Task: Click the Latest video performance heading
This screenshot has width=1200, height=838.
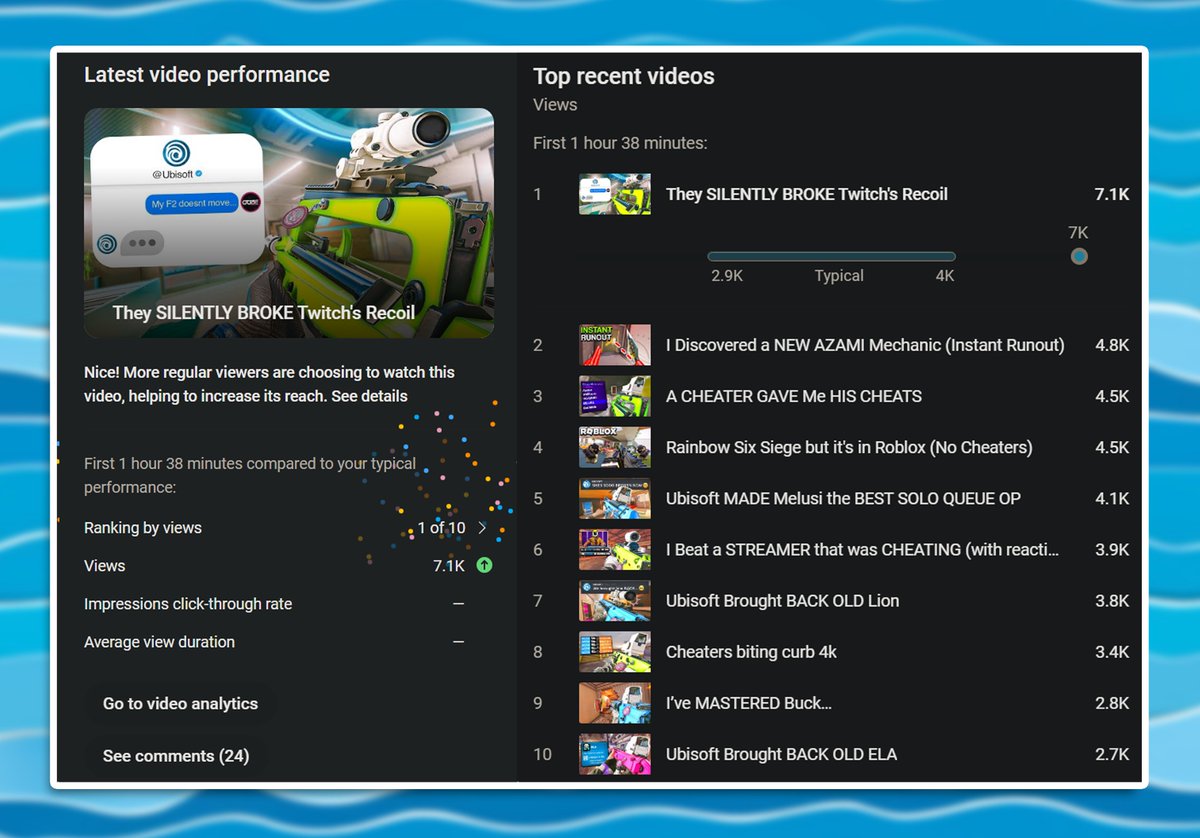Action: tap(207, 75)
